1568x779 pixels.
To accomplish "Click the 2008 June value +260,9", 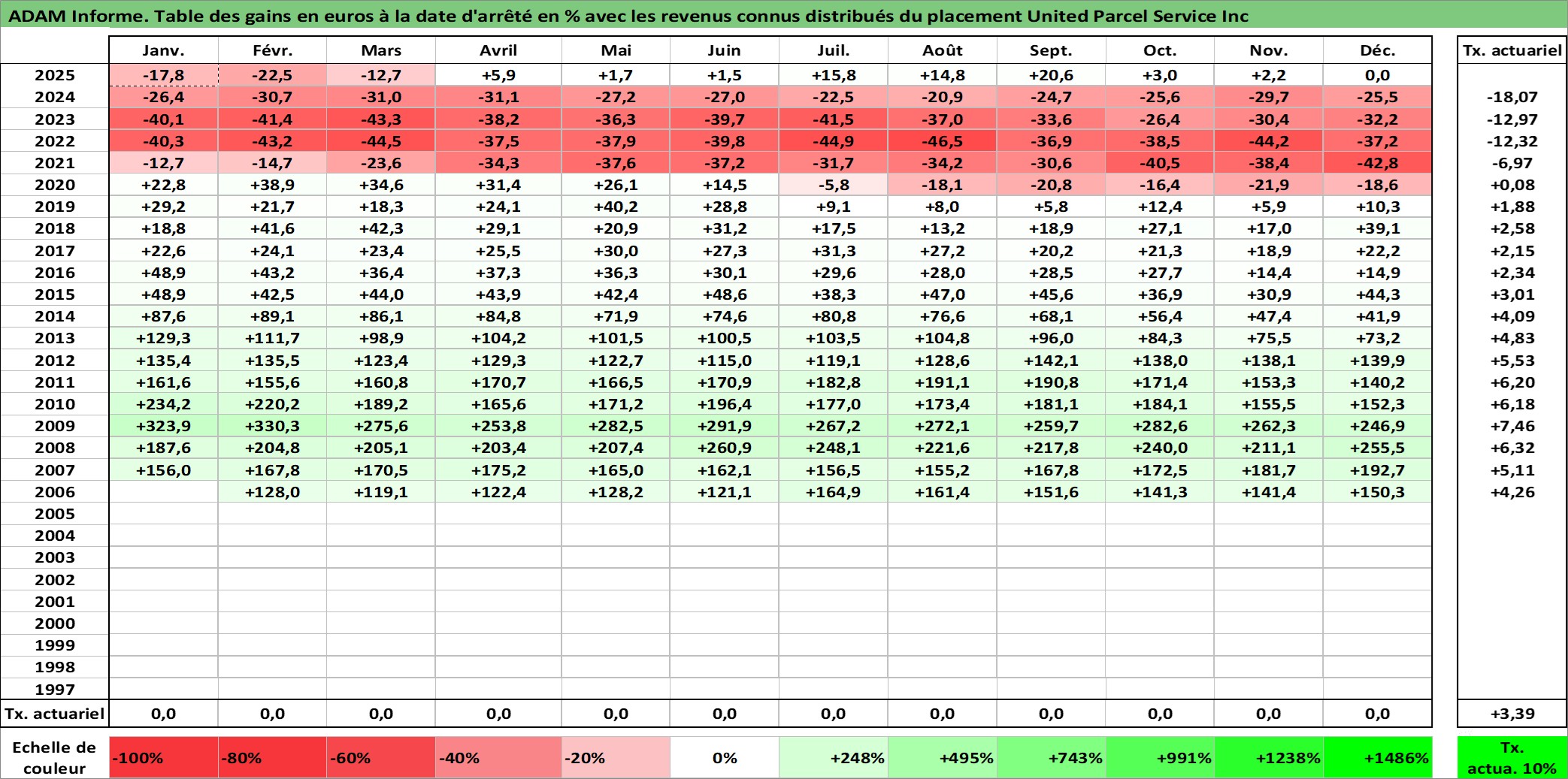I will [x=725, y=448].
